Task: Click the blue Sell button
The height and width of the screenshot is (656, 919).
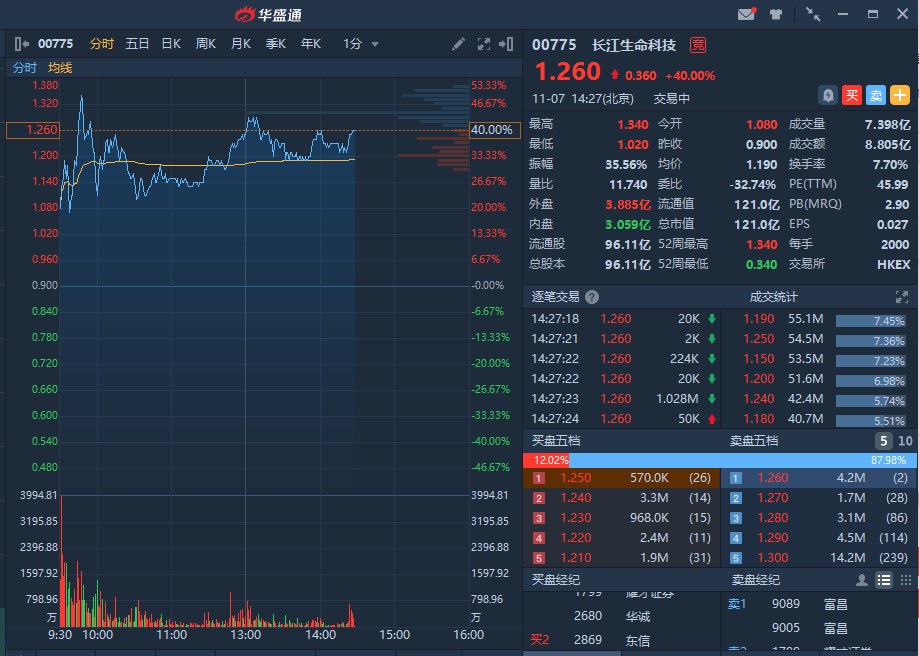Action: (x=875, y=95)
